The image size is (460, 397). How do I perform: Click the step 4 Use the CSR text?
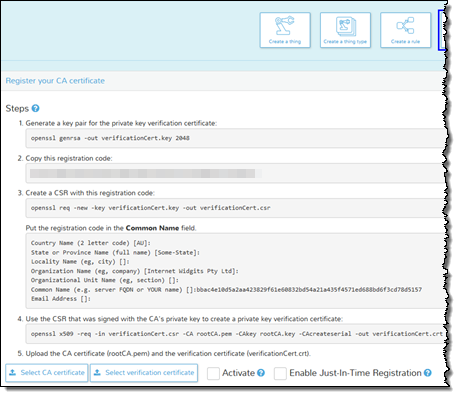(184, 319)
